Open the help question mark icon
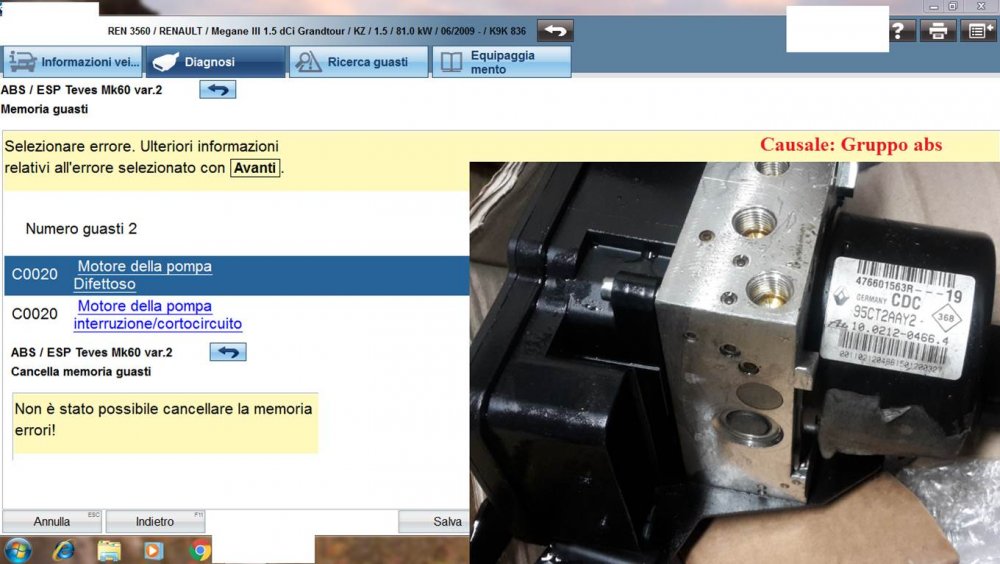This screenshot has width=1000, height=564. coord(899,31)
